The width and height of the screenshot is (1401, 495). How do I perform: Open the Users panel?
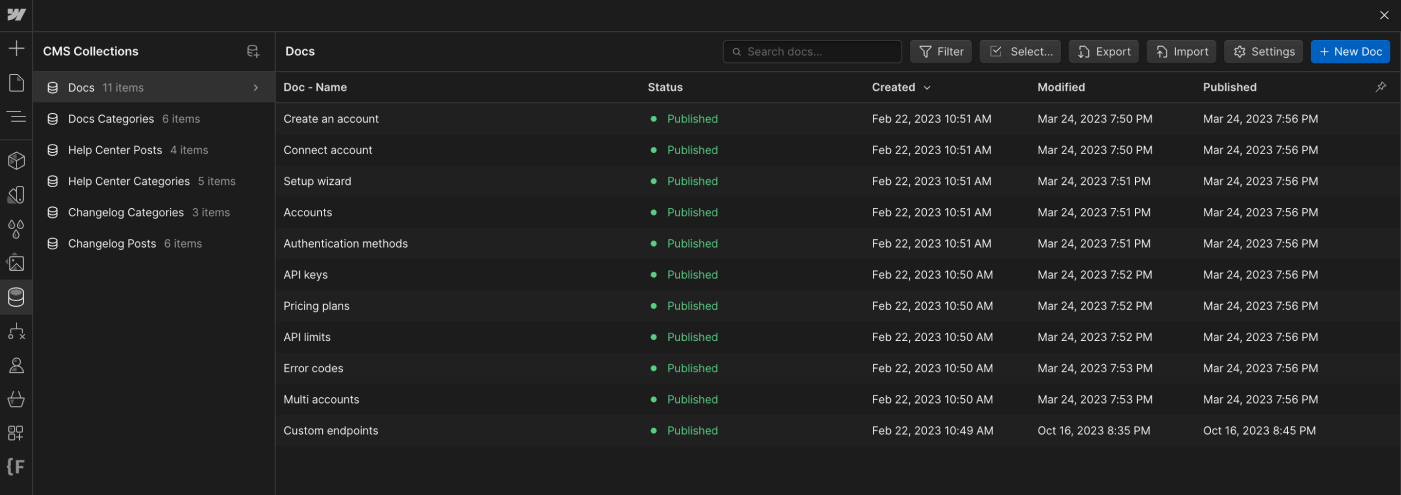(16, 365)
